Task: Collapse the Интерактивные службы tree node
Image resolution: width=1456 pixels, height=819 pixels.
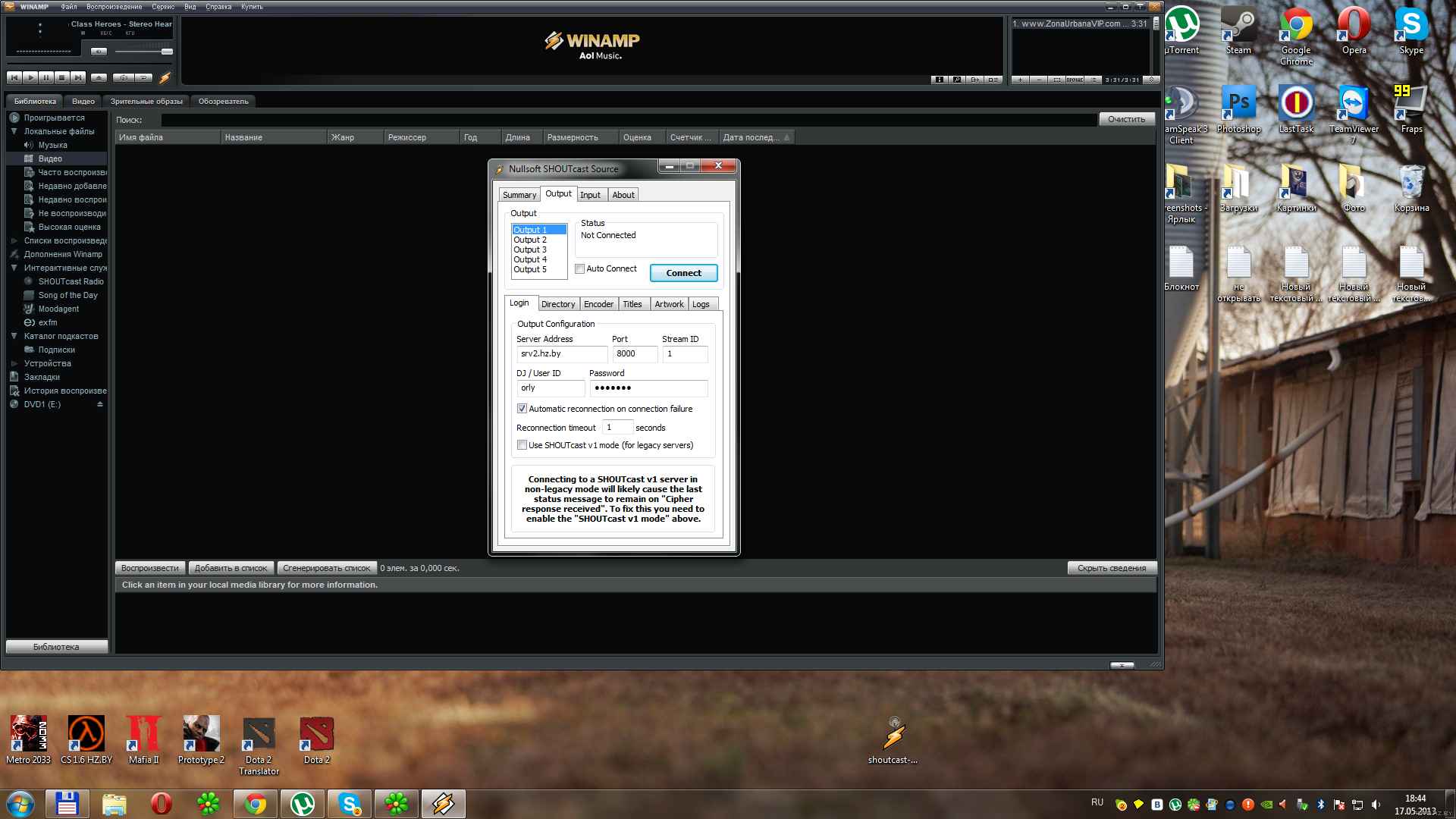Action: 14,268
